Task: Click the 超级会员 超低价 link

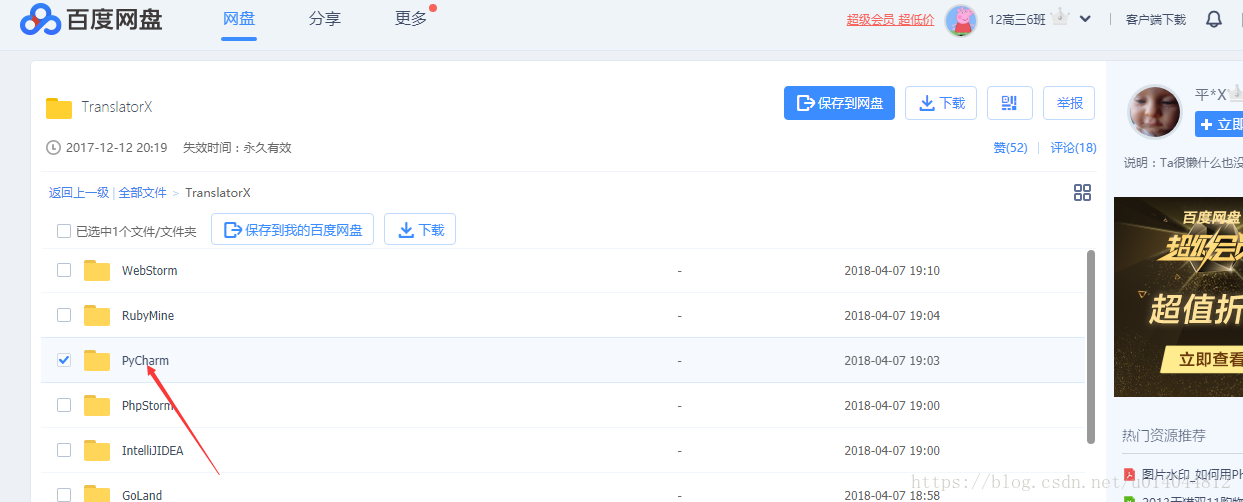Action: (x=890, y=19)
